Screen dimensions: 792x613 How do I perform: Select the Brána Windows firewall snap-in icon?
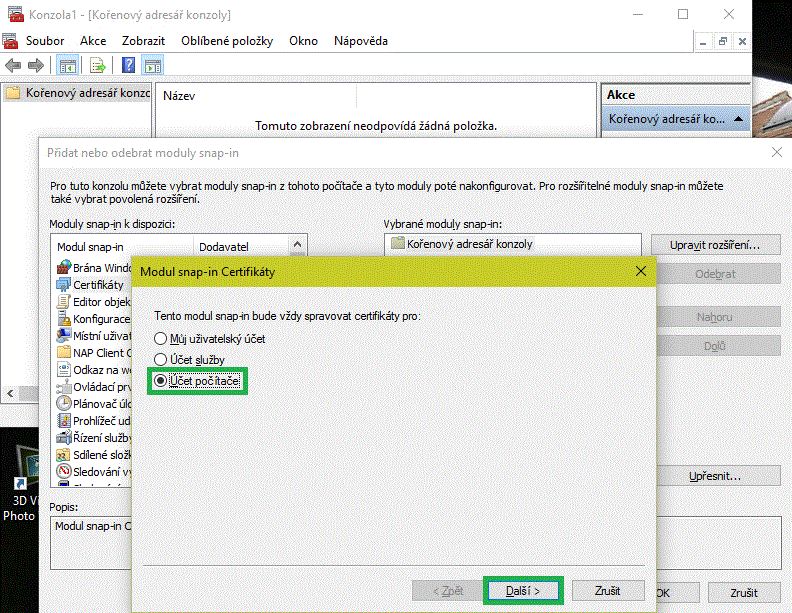click(x=63, y=268)
